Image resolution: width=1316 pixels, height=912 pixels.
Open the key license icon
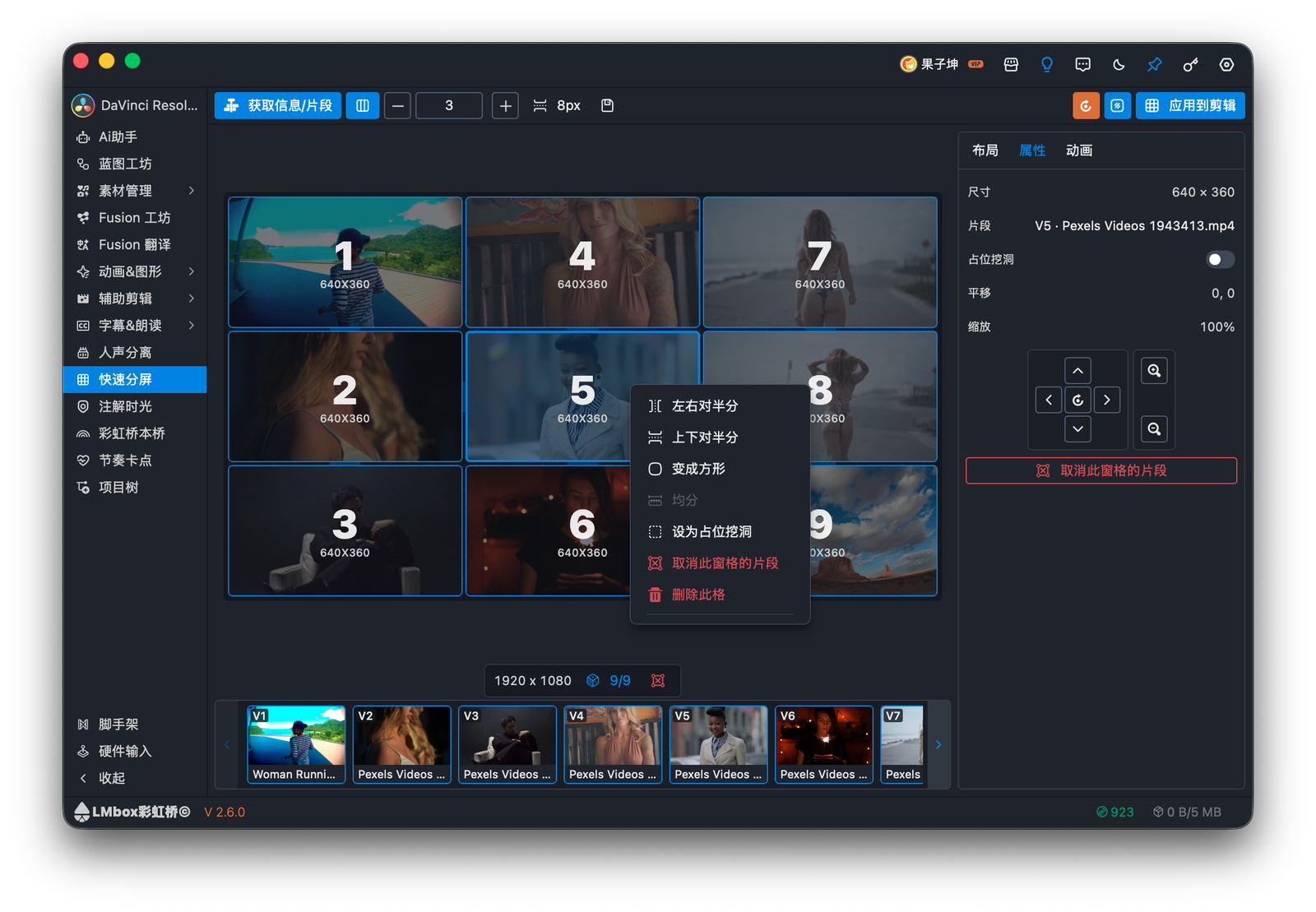(1191, 65)
